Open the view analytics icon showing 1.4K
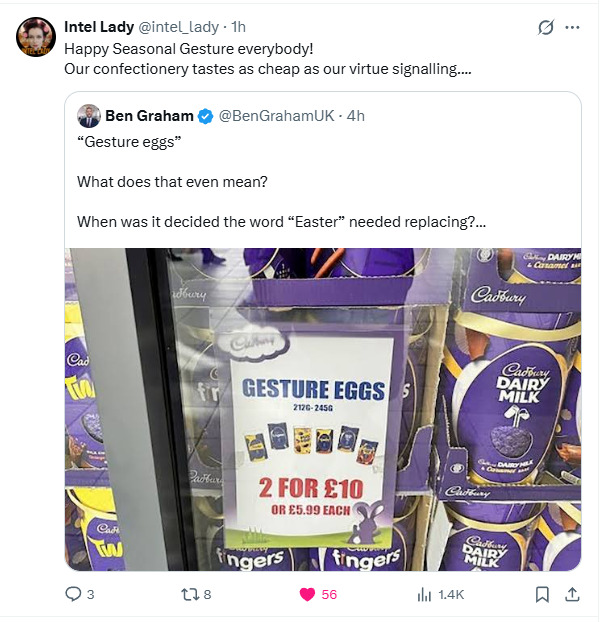This screenshot has height=622, width=605. click(423, 594)
